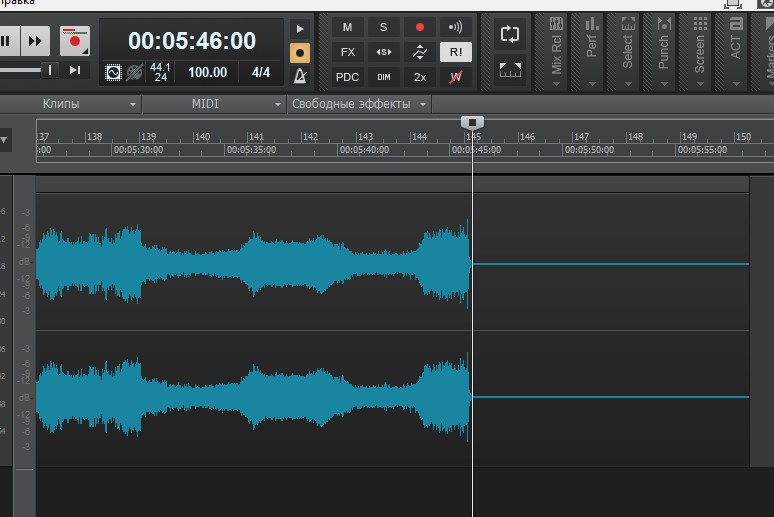Expand the Свободные эффекты dropdown

(359, 104)
